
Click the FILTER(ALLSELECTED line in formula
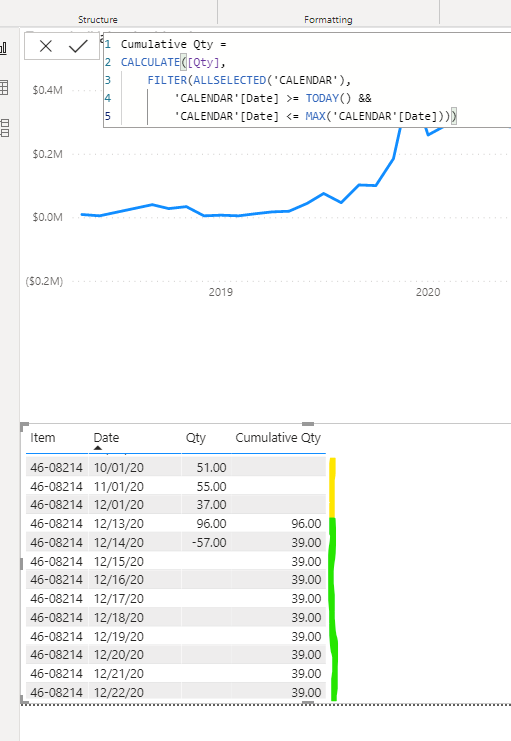[x=249, y=80]
